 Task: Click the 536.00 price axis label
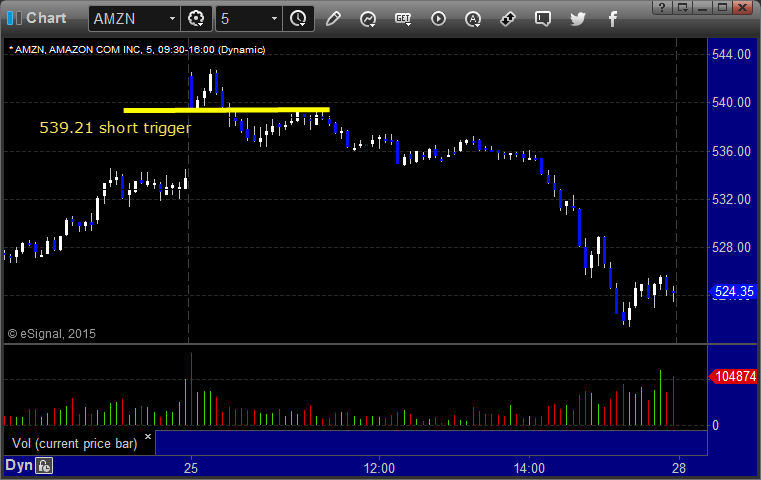pos(731,151)
